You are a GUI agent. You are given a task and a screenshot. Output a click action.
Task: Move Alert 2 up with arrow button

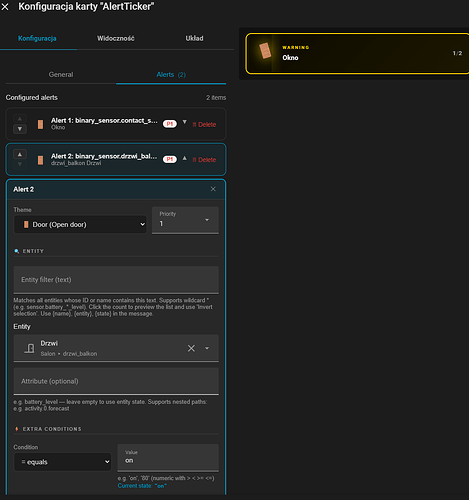tap(20, 154)
